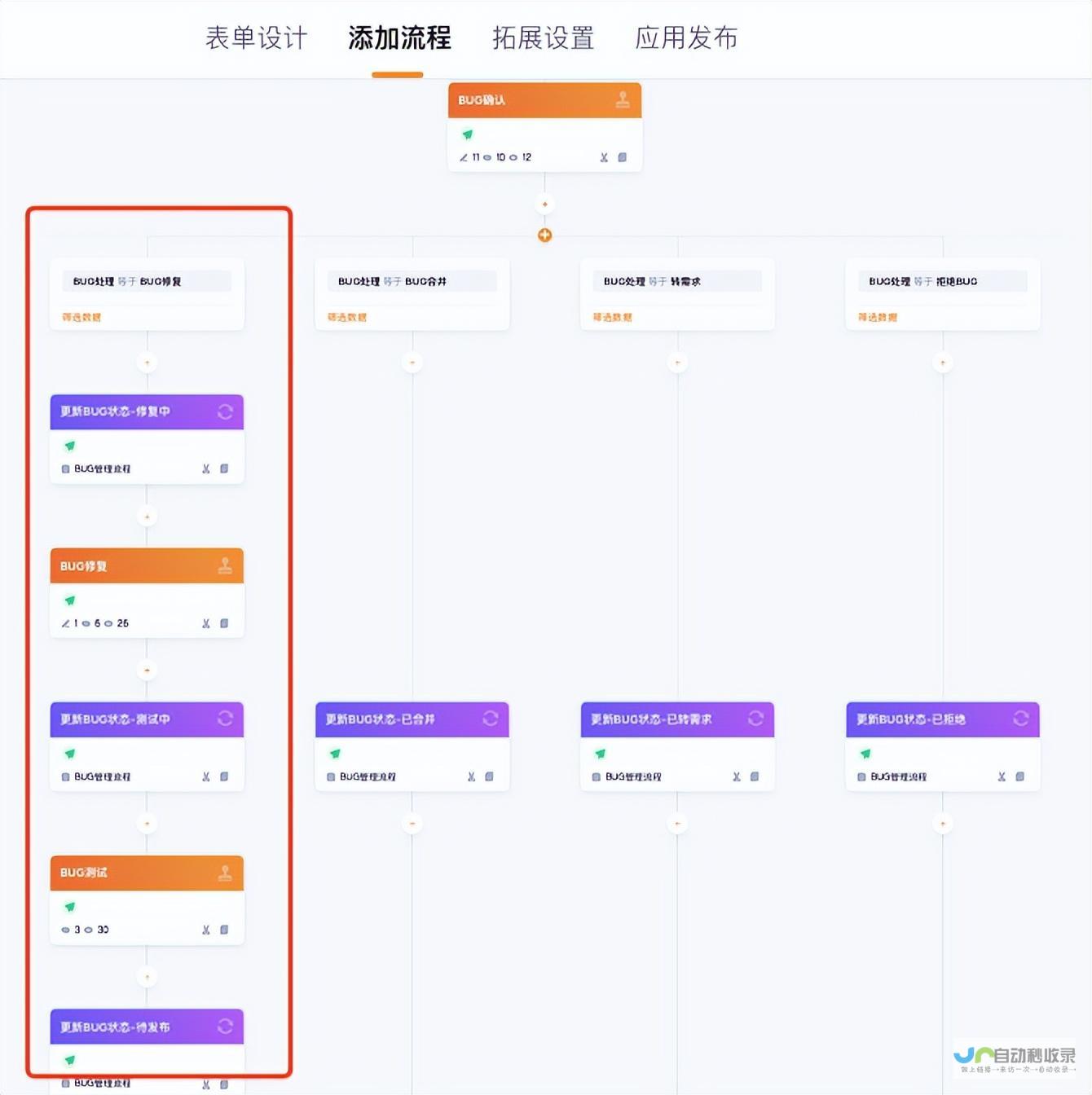Click copy icon on 更新BUG状态-测试中 node
Screen dimensions: 1092x1095
[x=224, y=776]
